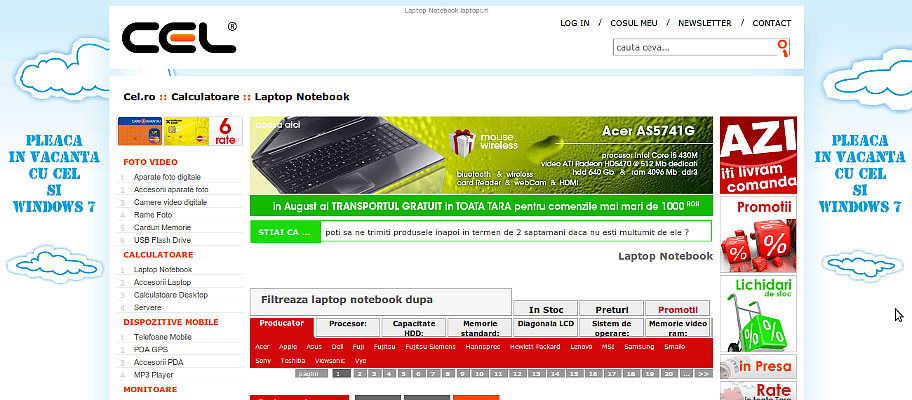This screenshot has height=400, width=912.
Task: Open the Acer AS5741G laptop banner
Action: point(481,155)
